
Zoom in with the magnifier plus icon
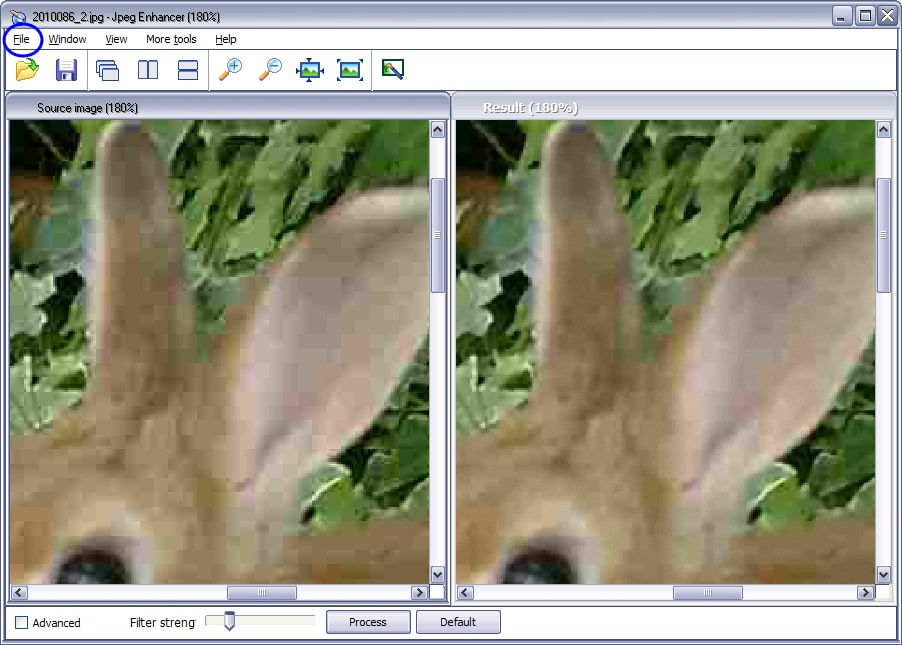pos(230,70)
